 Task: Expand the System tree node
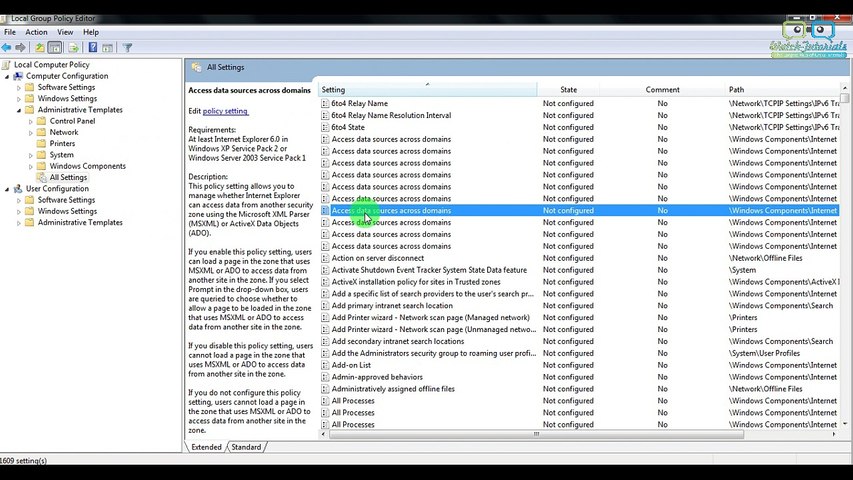[x=31, y=155]
